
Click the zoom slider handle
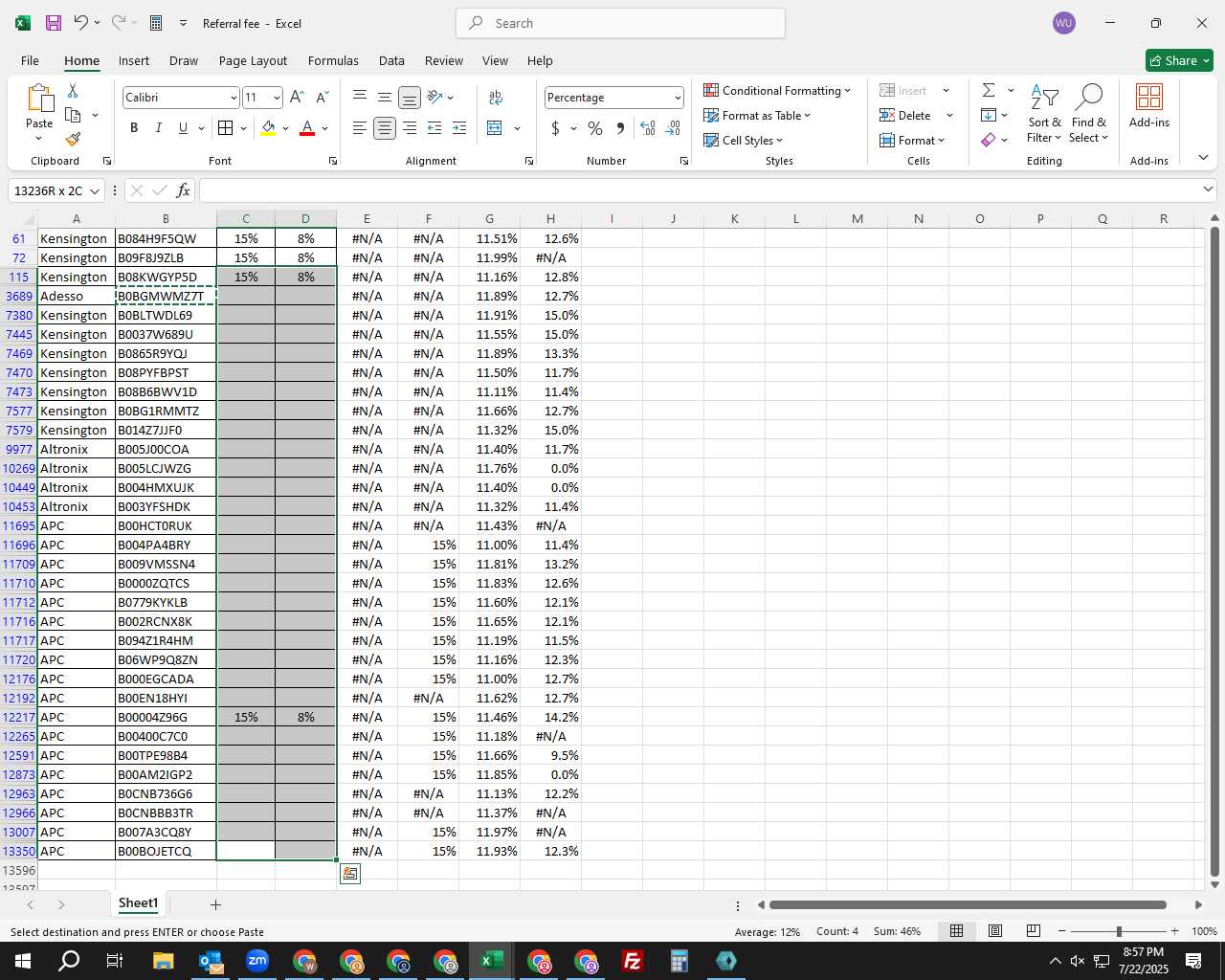(x=1119, y=931)
